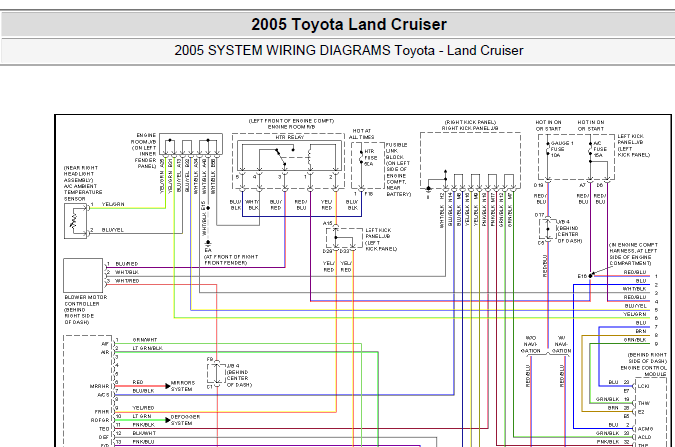Select the HTR RELAY label
This screenshot has width=675, height=447.
click(x=290, y=137)
